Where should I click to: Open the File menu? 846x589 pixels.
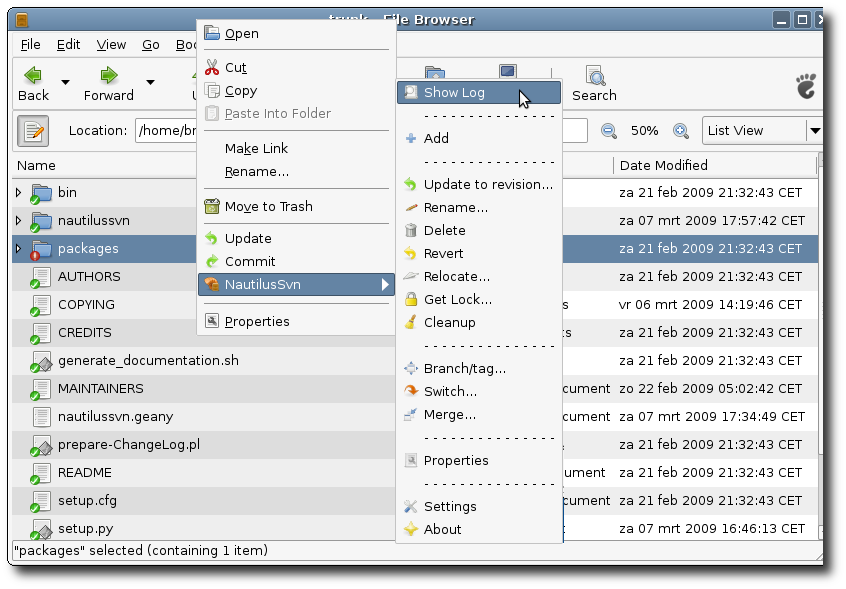click(30, 45)
